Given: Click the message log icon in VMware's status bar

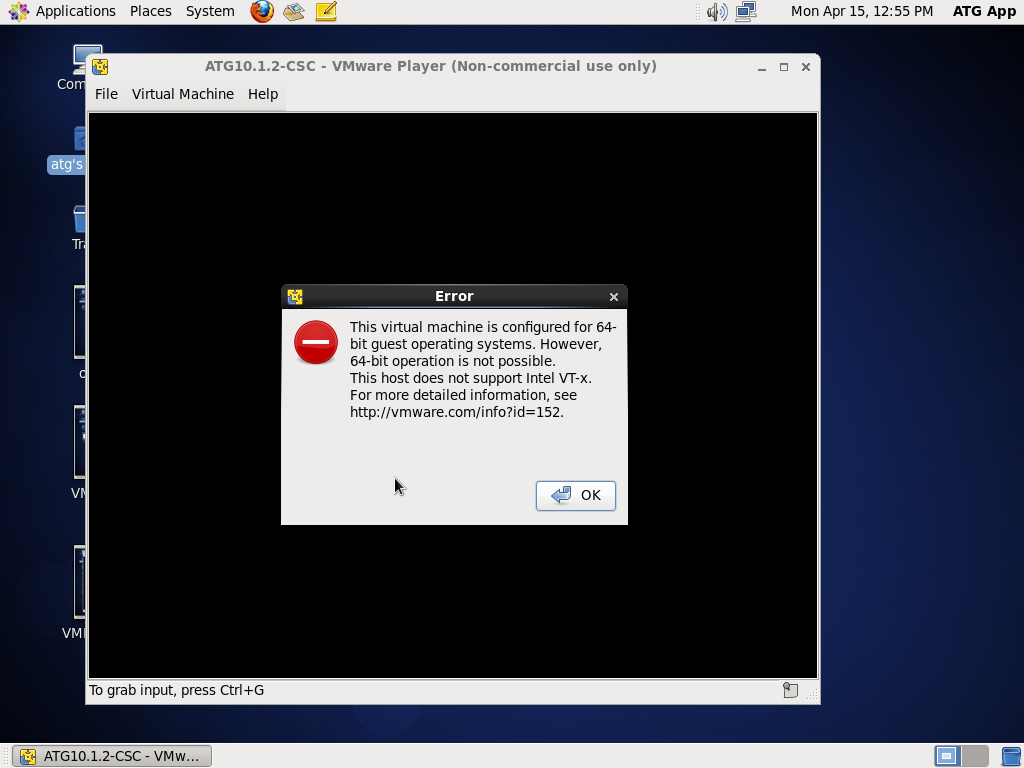Looking at the screenshot, I should (789, 689).
